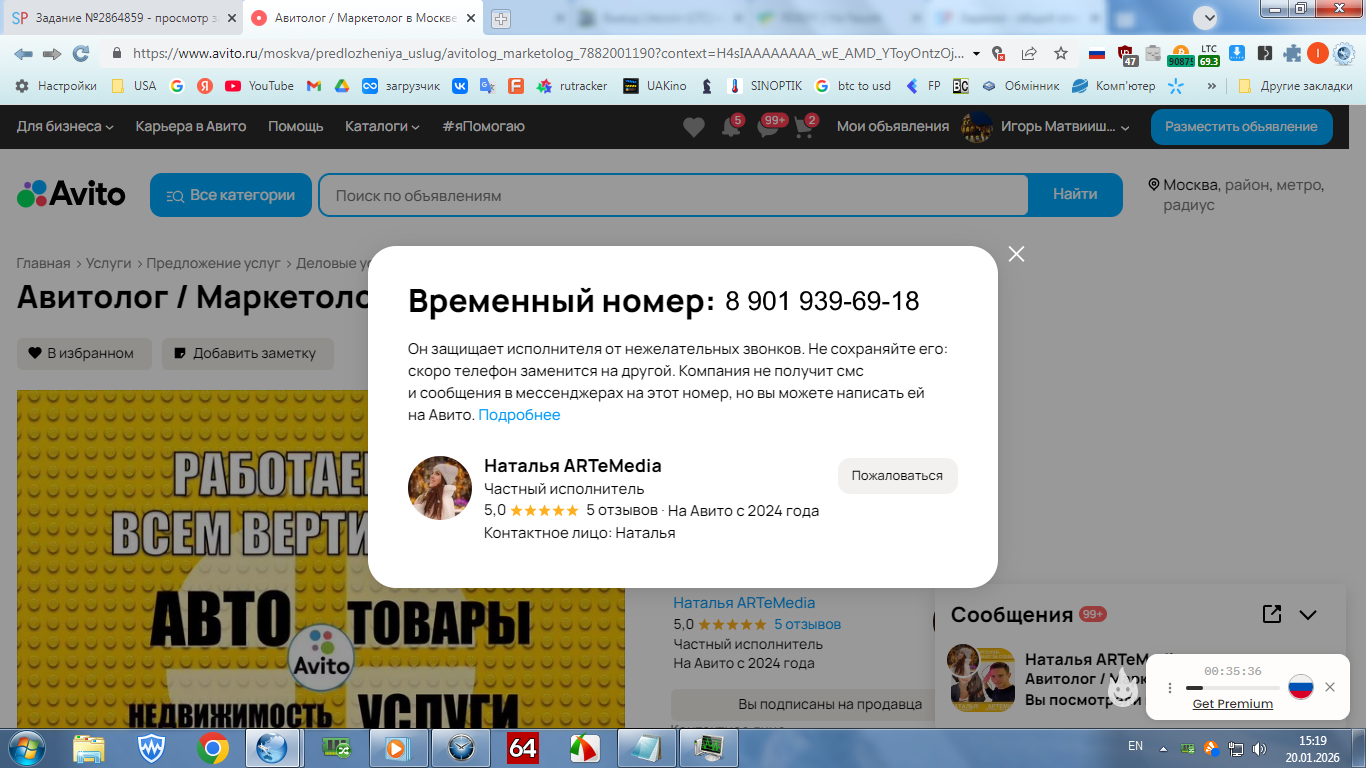This screenshot has width=1366, height=768.
Task: Open the Get Premium link
Action: (x=1233, y=704)
